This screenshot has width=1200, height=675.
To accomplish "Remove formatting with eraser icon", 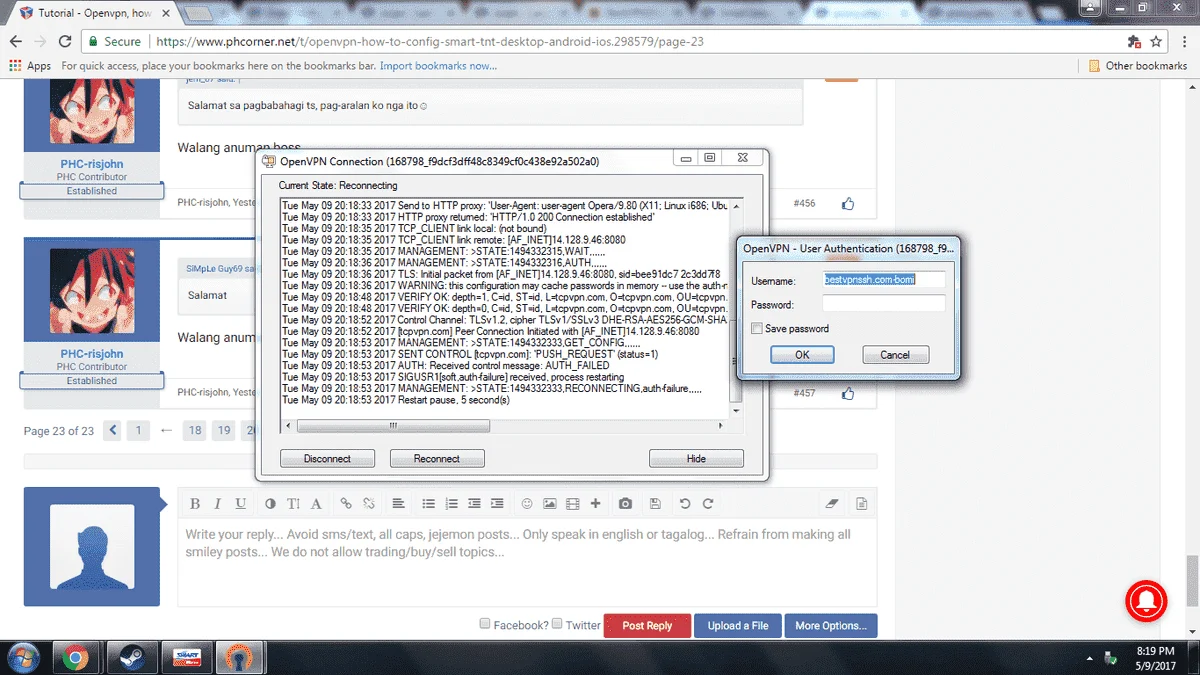I will pyautogui.click(x=831, y=503).
